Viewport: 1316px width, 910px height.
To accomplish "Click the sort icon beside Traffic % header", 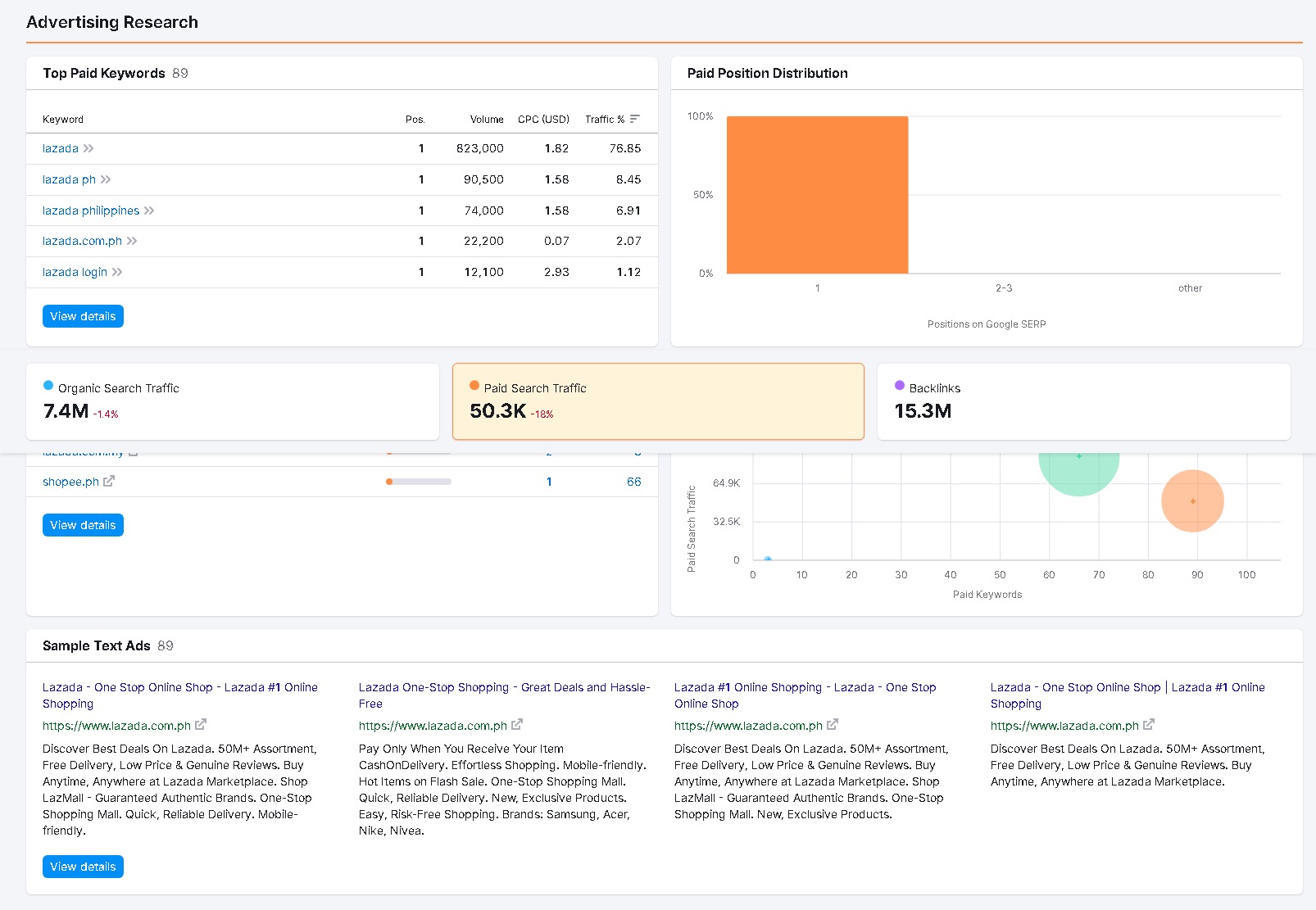I will [635, 119].
